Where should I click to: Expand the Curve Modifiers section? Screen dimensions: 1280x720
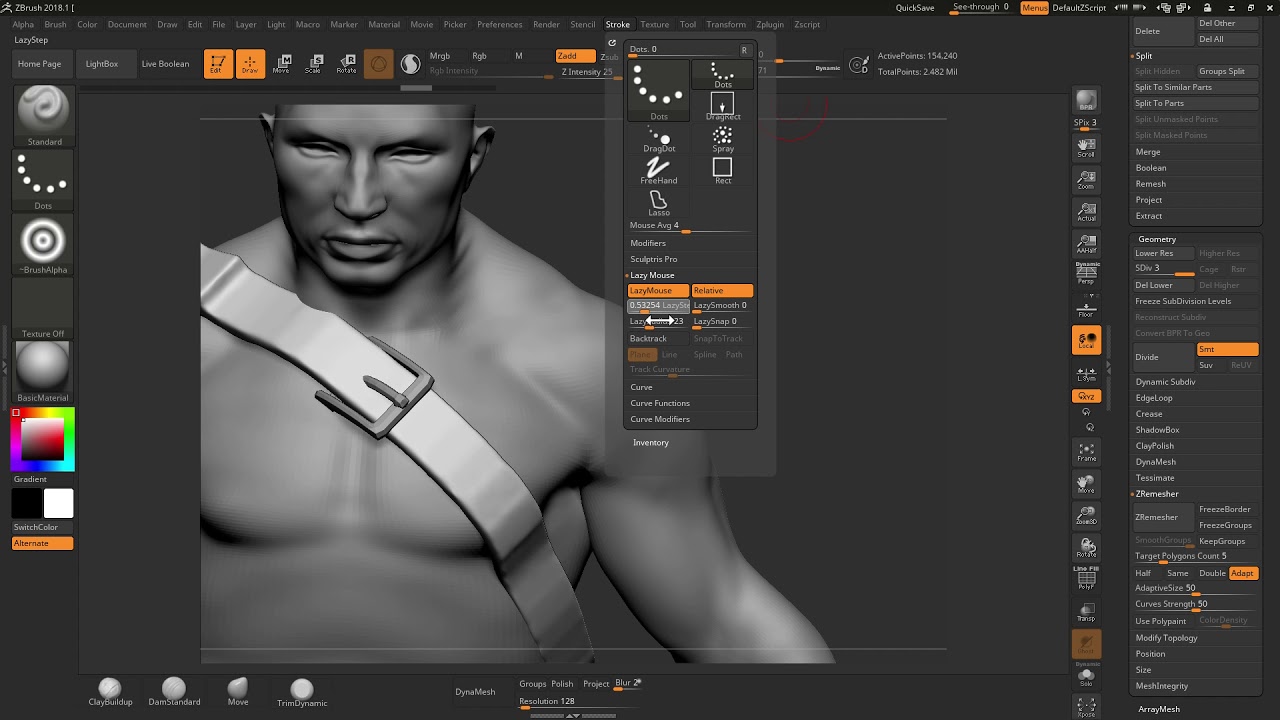[x=660, y=419]
